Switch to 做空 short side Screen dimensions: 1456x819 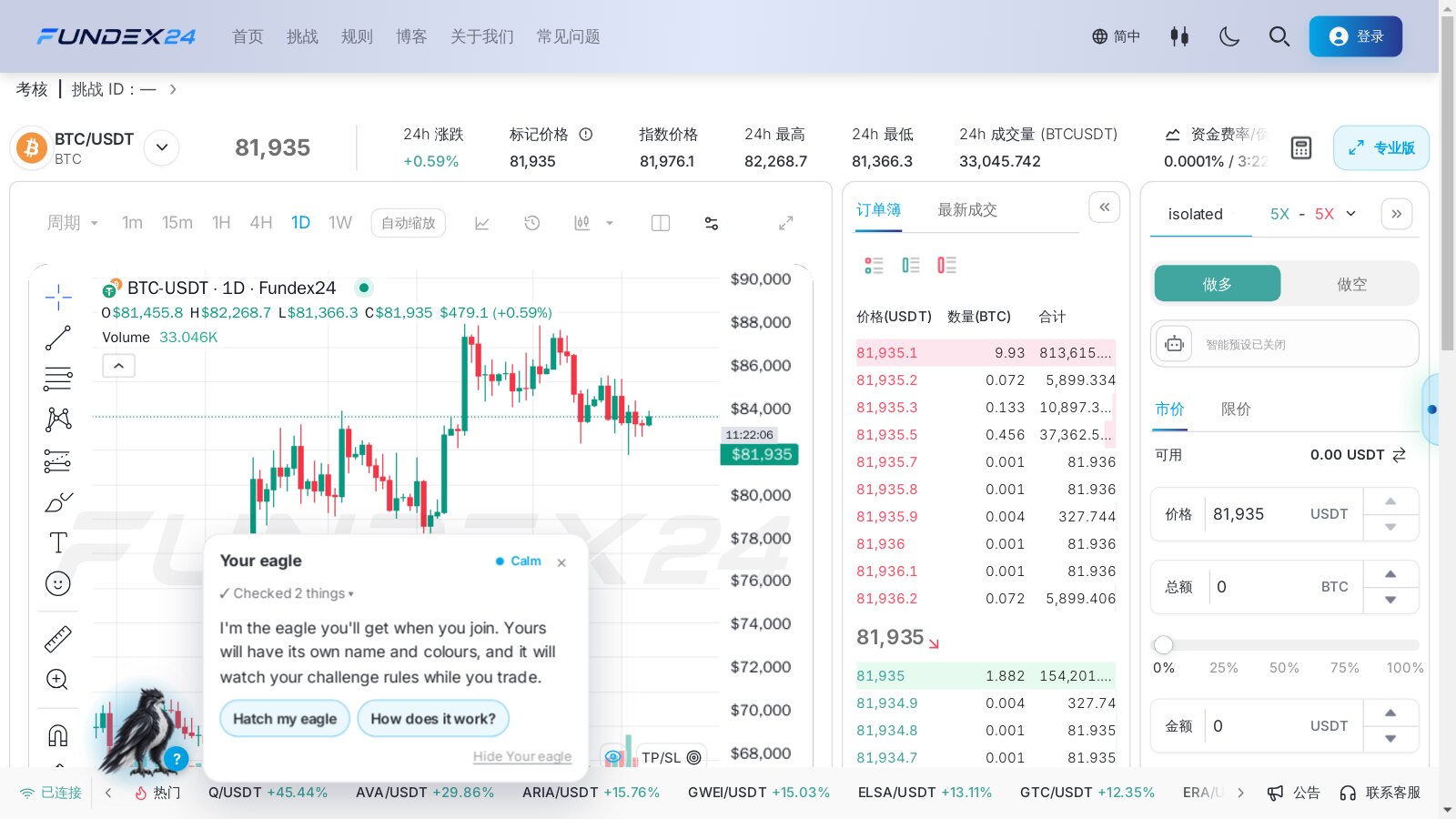(x=1351, y=284)
